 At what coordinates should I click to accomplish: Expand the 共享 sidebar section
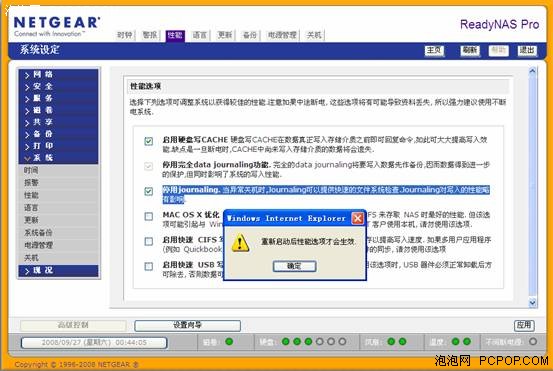tap(59, 122)
